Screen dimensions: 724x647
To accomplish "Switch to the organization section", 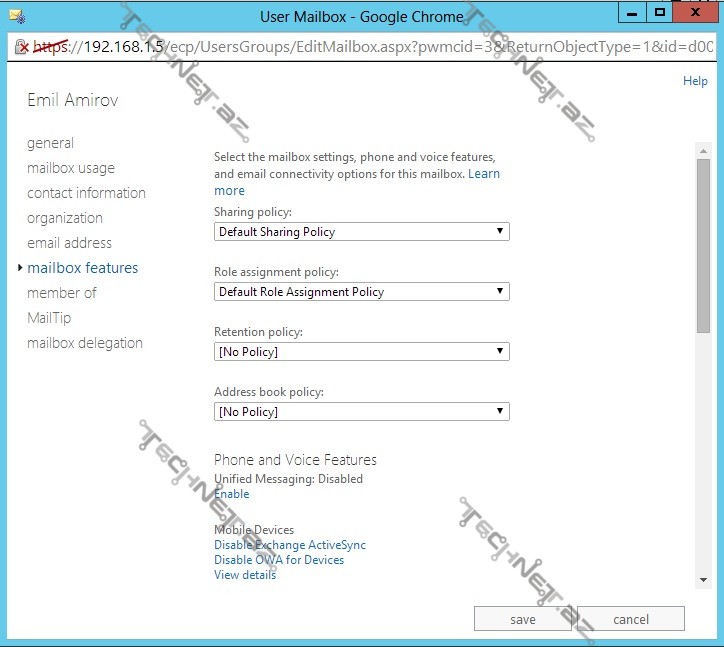I will tap(65, 218).
